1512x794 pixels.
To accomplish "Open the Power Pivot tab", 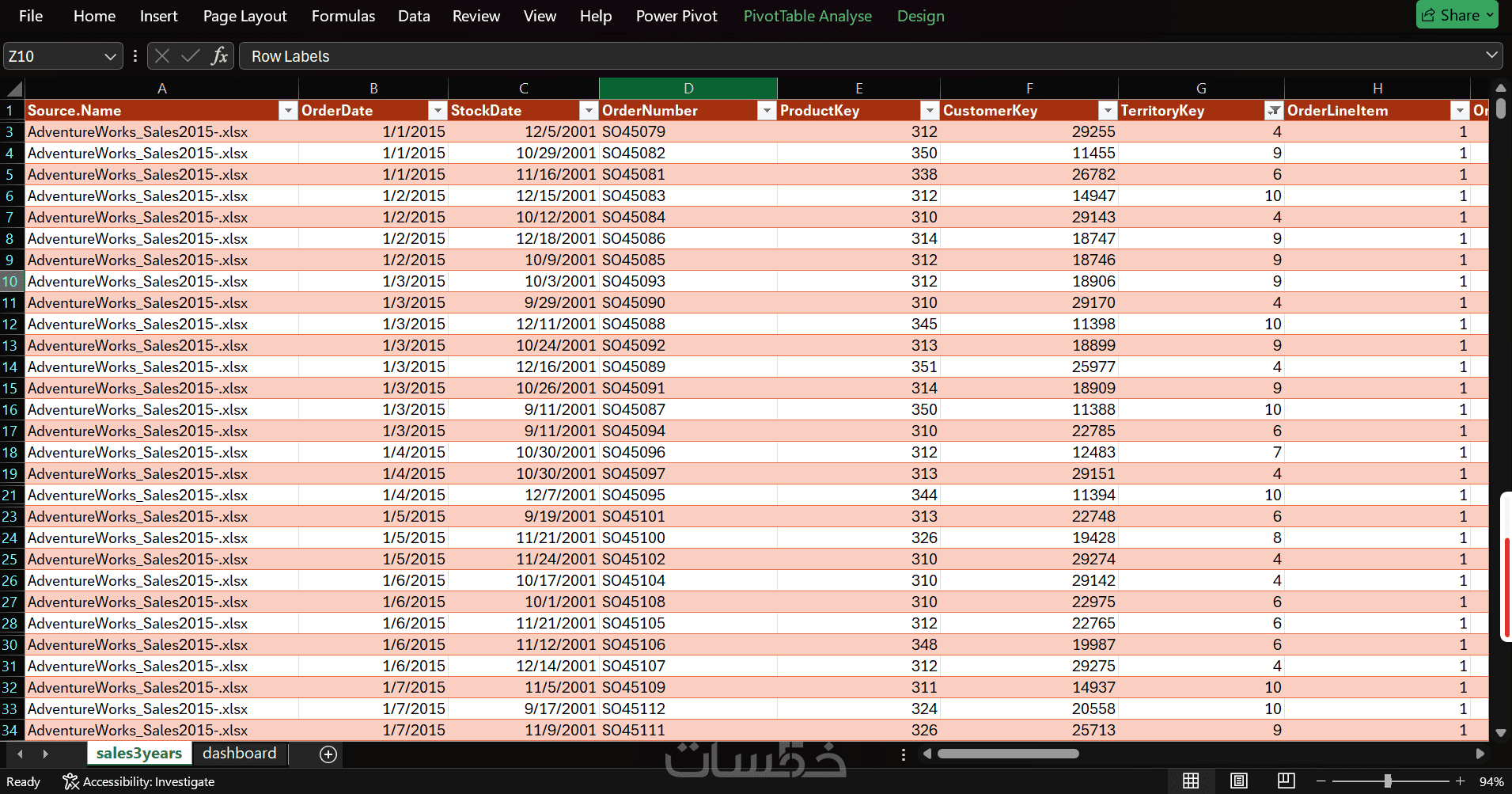I will coord(676,16).
